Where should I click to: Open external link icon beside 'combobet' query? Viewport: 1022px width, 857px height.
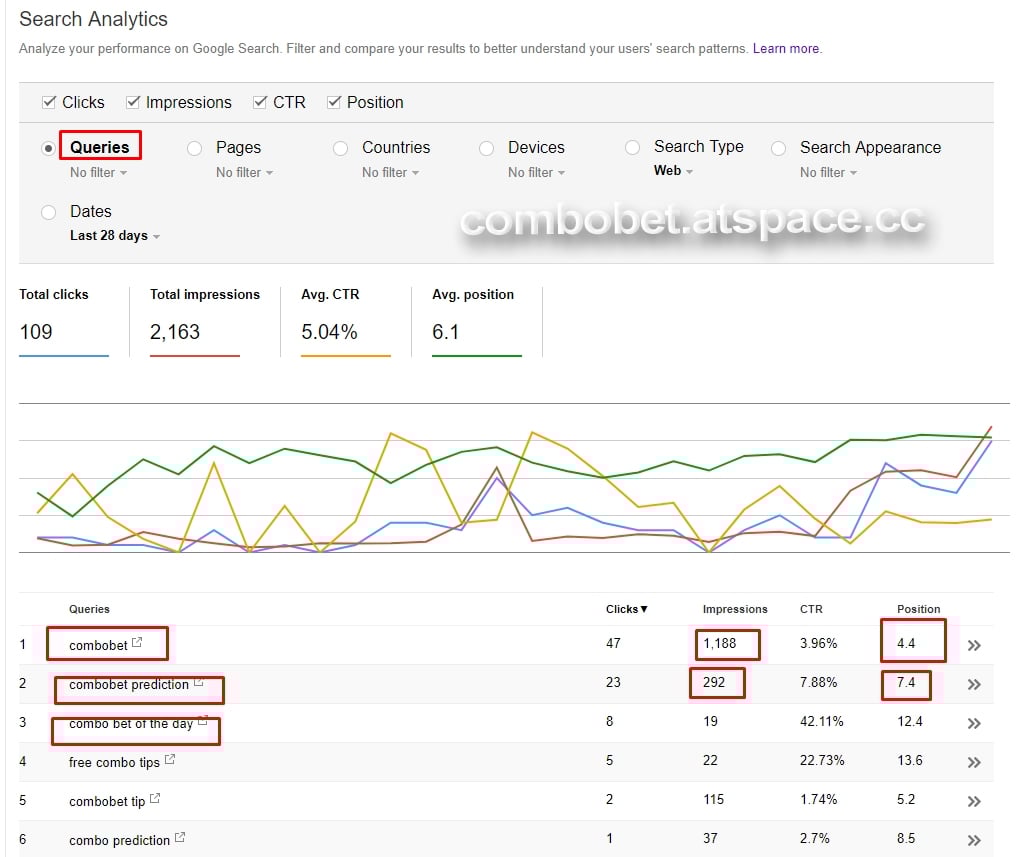[137, 644]
